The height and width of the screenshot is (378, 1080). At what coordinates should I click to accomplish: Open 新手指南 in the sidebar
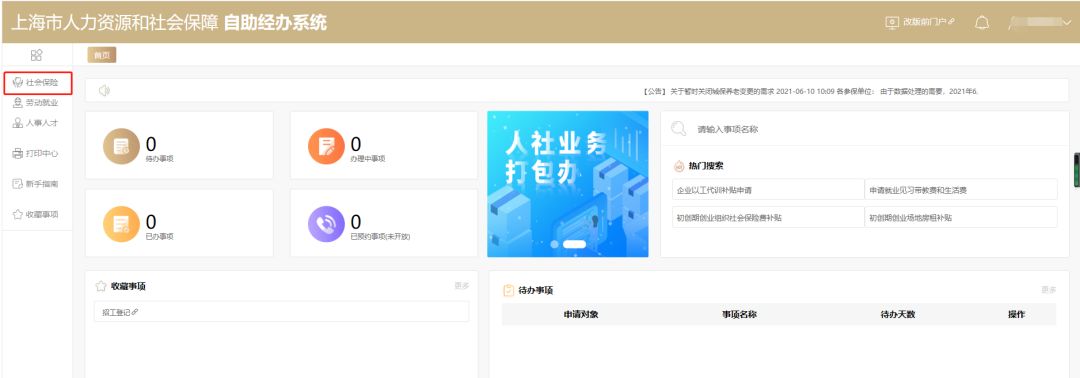[x=36, y=184]
